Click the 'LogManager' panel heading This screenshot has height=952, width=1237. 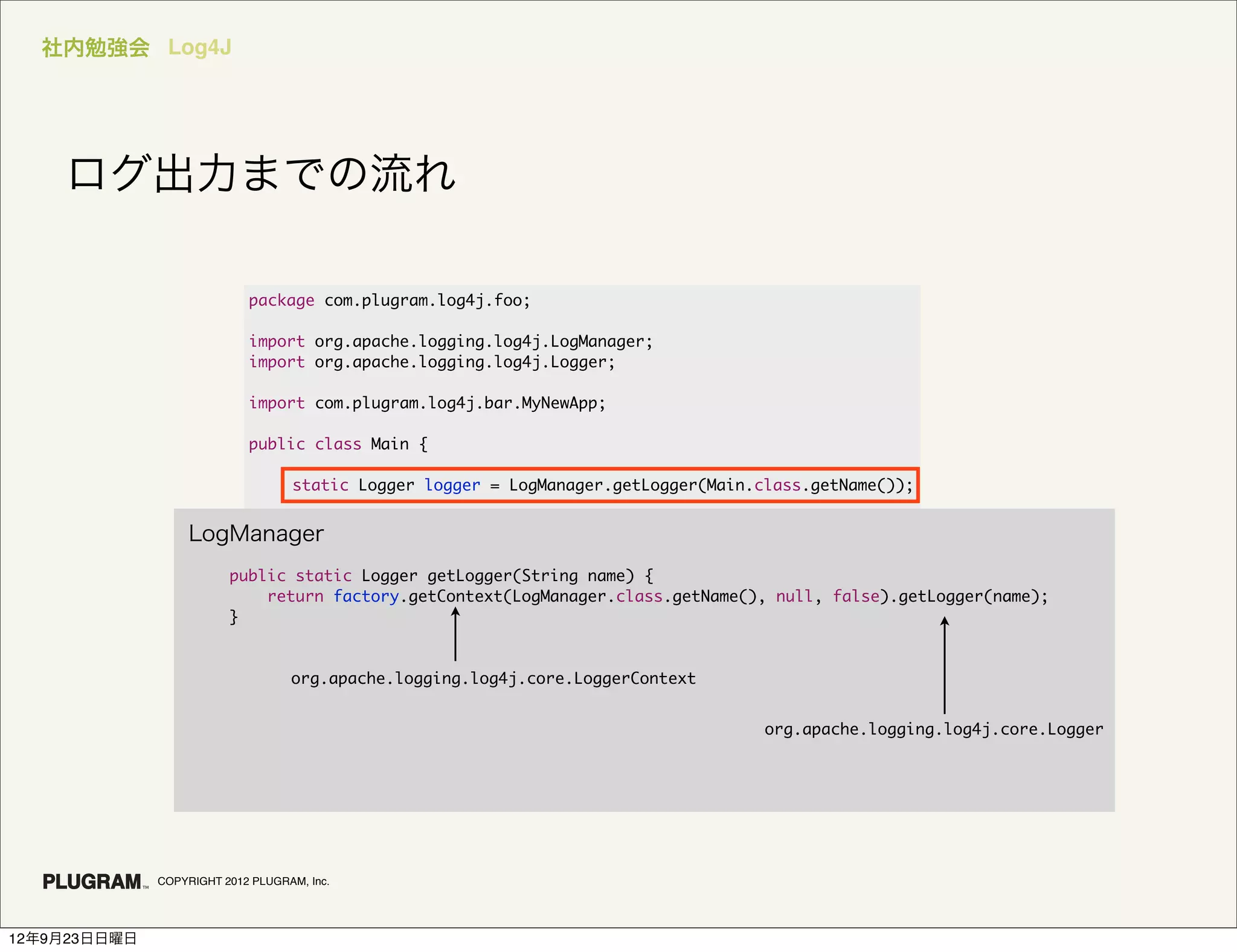[256, 533]
